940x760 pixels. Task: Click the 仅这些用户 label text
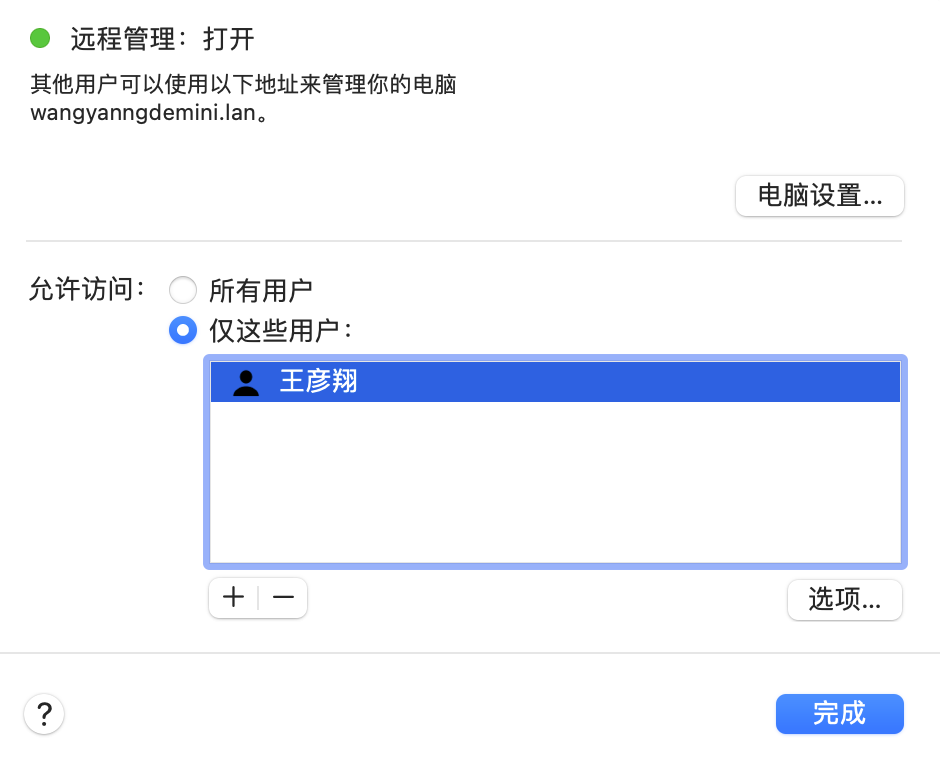click(x=280, y=330)
